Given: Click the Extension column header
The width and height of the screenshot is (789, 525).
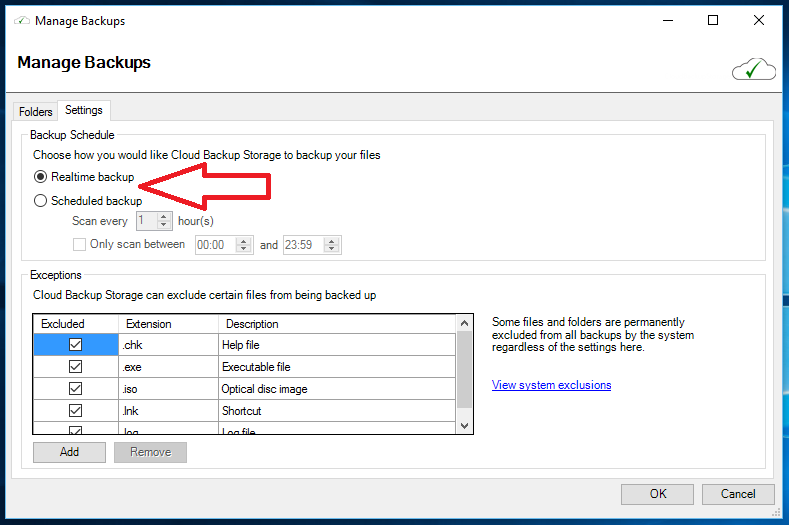Looking at the screenshot, I should tap(169, 324).
